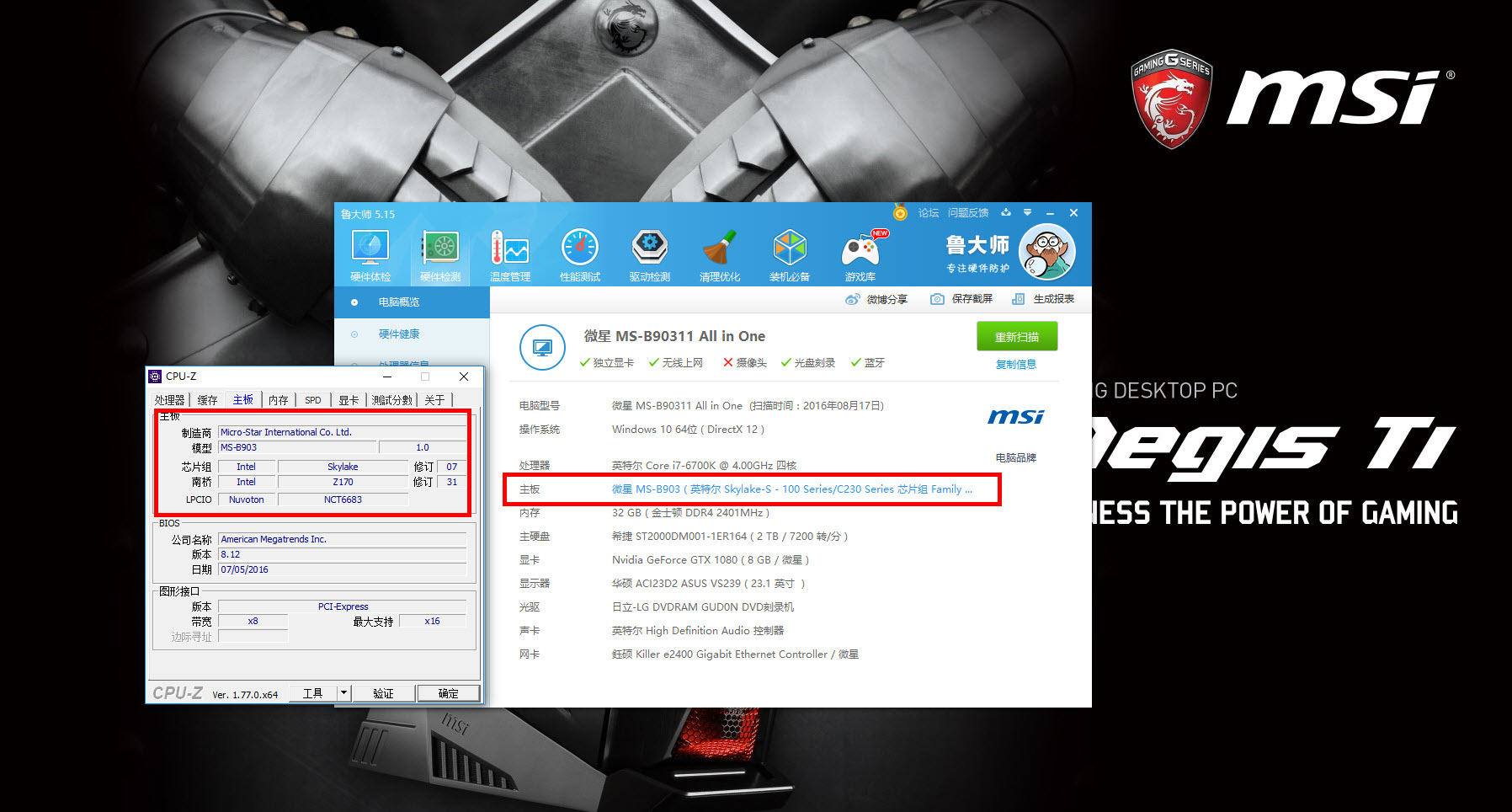Click the BIOS 公司名称 American Megatrends field
The width and height of the screenshot is (1512, 812).
click(x=342, y=539)
